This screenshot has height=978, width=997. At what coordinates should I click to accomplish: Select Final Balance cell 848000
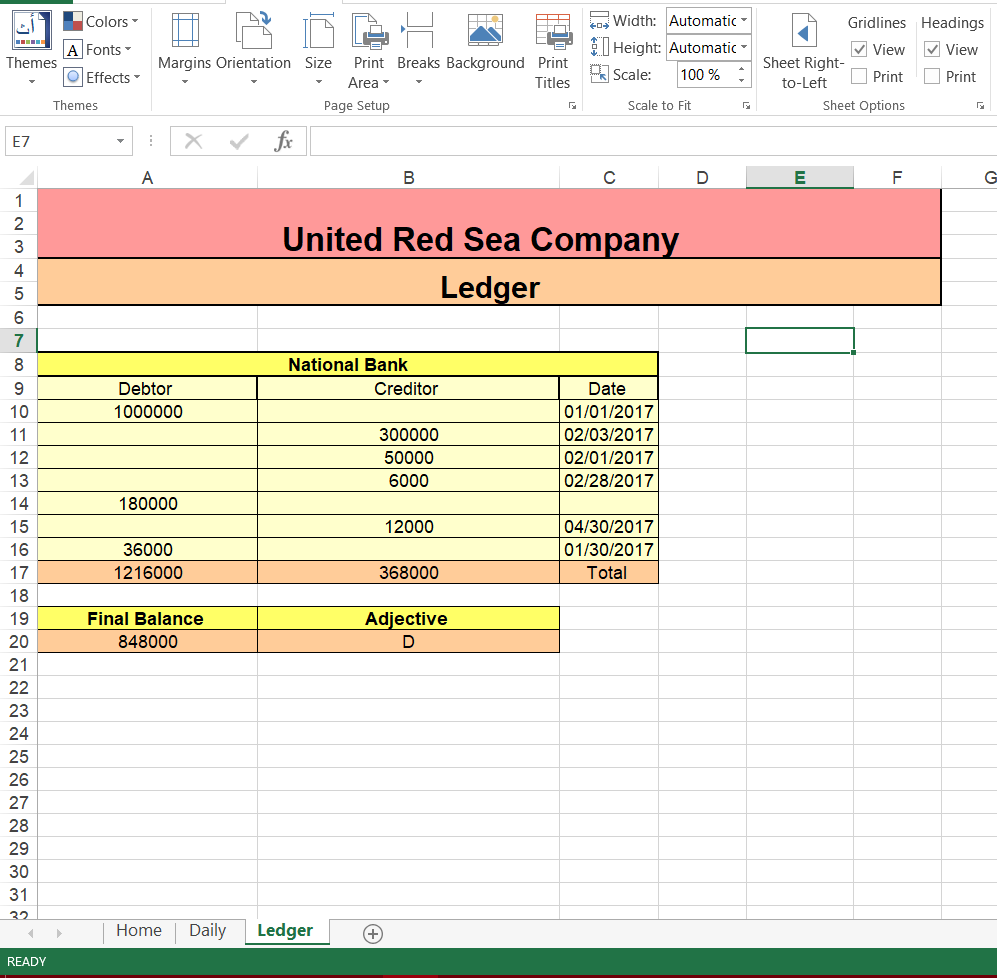click(x=148, y=641)
